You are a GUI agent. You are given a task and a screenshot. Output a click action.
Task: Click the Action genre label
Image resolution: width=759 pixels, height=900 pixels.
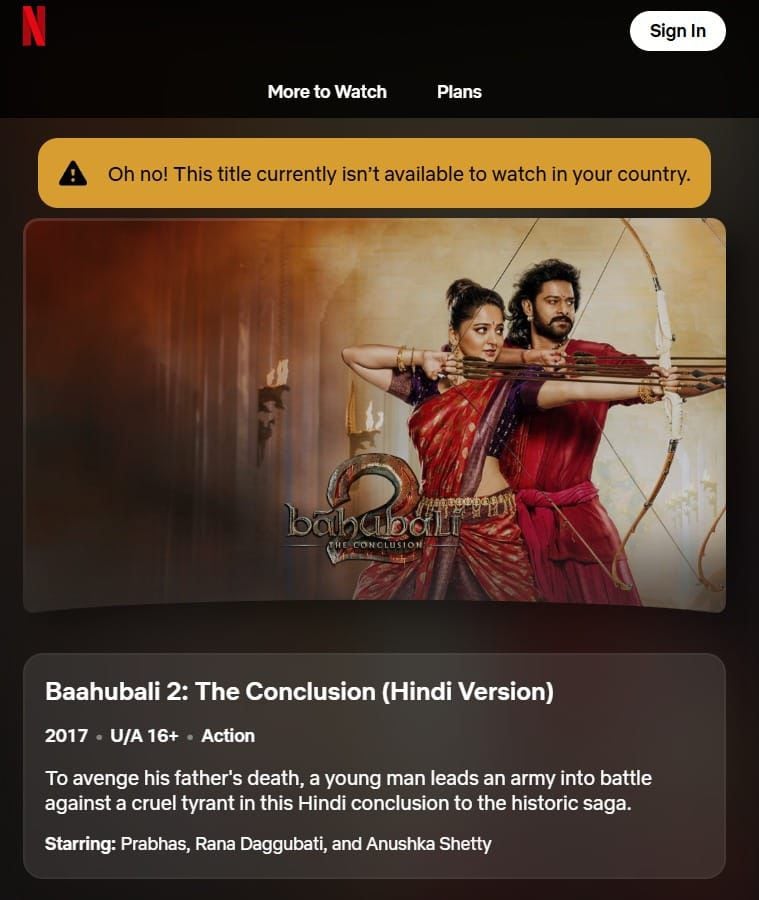(228, 736)
